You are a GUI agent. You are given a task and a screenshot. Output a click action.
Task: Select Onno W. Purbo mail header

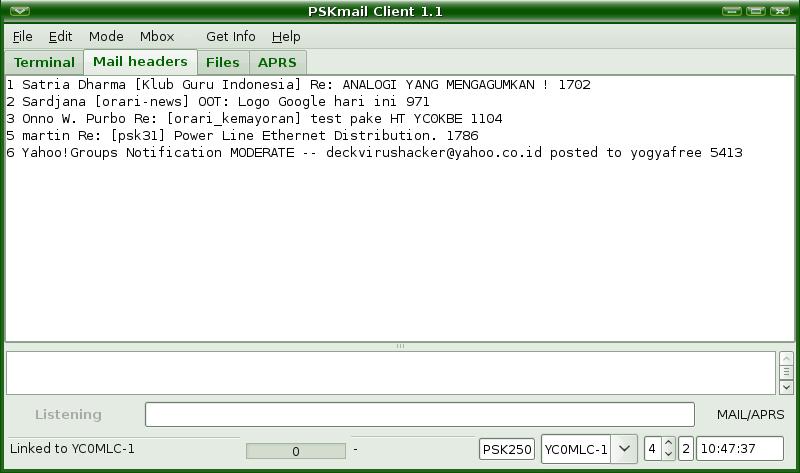(x=254, y=118)
